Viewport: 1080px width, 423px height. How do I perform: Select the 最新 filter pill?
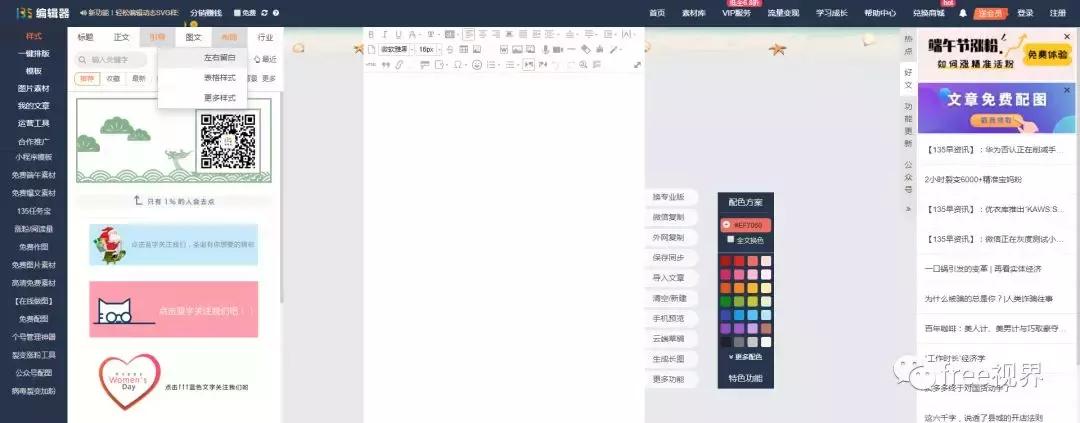pos(139,79)
